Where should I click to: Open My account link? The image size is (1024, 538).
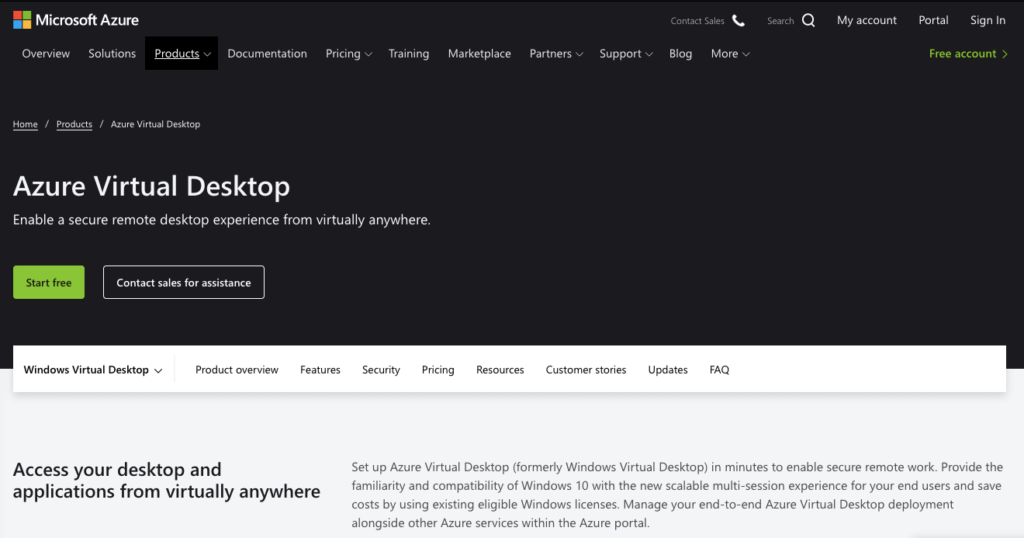point(867,20)
